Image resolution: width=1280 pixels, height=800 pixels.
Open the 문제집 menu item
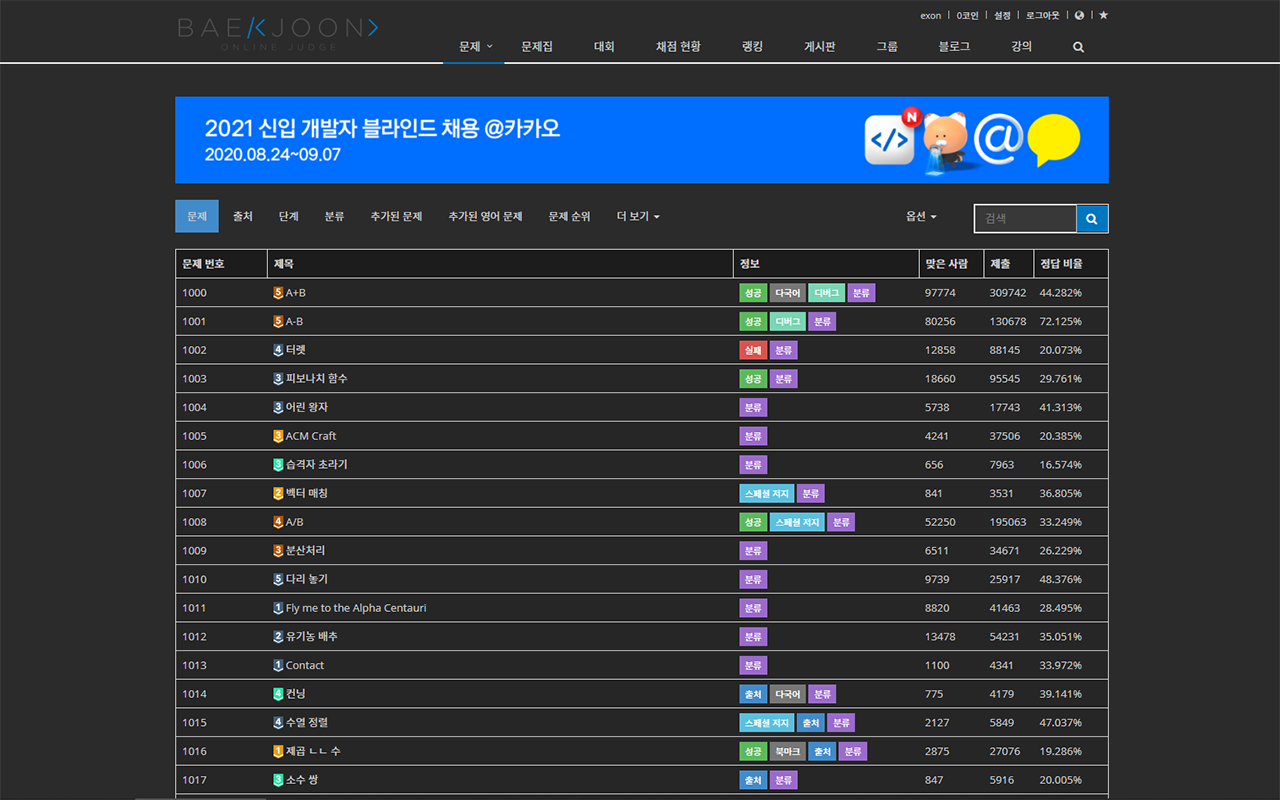[x=537, y=47]
